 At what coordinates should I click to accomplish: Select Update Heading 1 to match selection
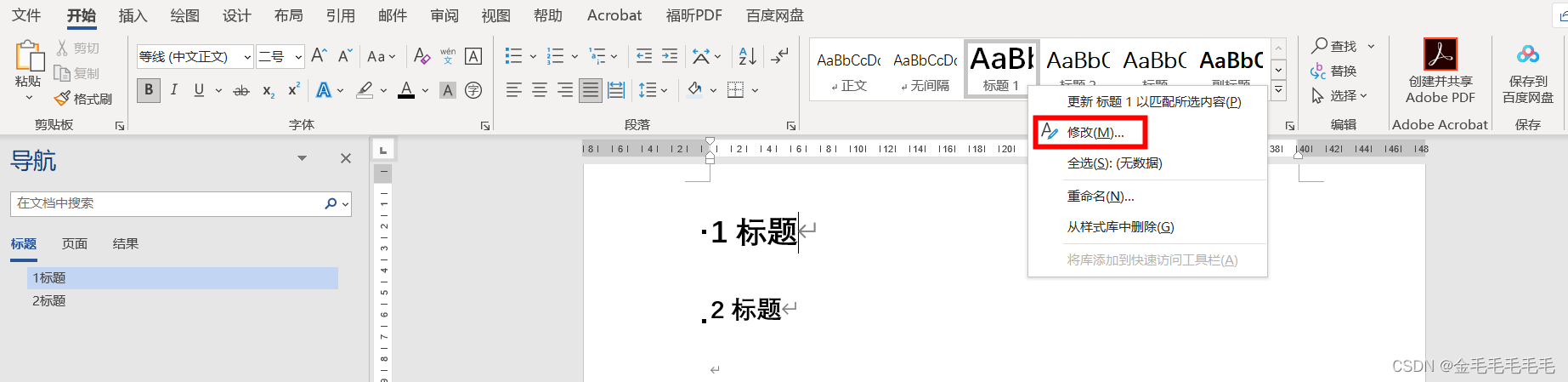click(x=1154, y=102)
